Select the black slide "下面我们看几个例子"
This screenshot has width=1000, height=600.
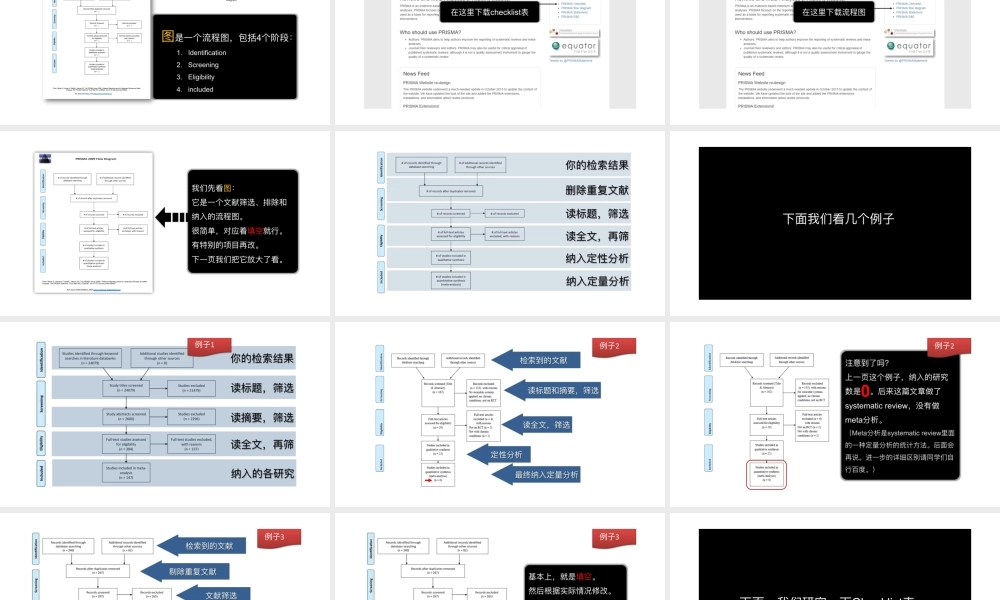834,218
